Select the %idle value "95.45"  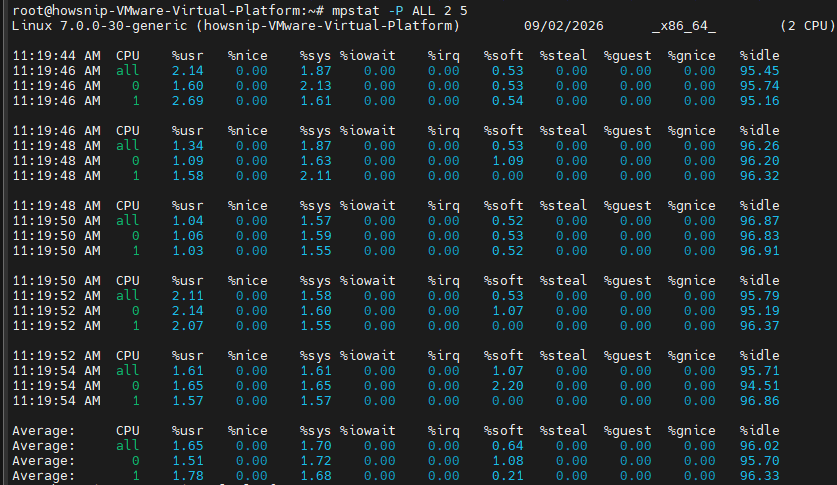click(x=760, y=70)
